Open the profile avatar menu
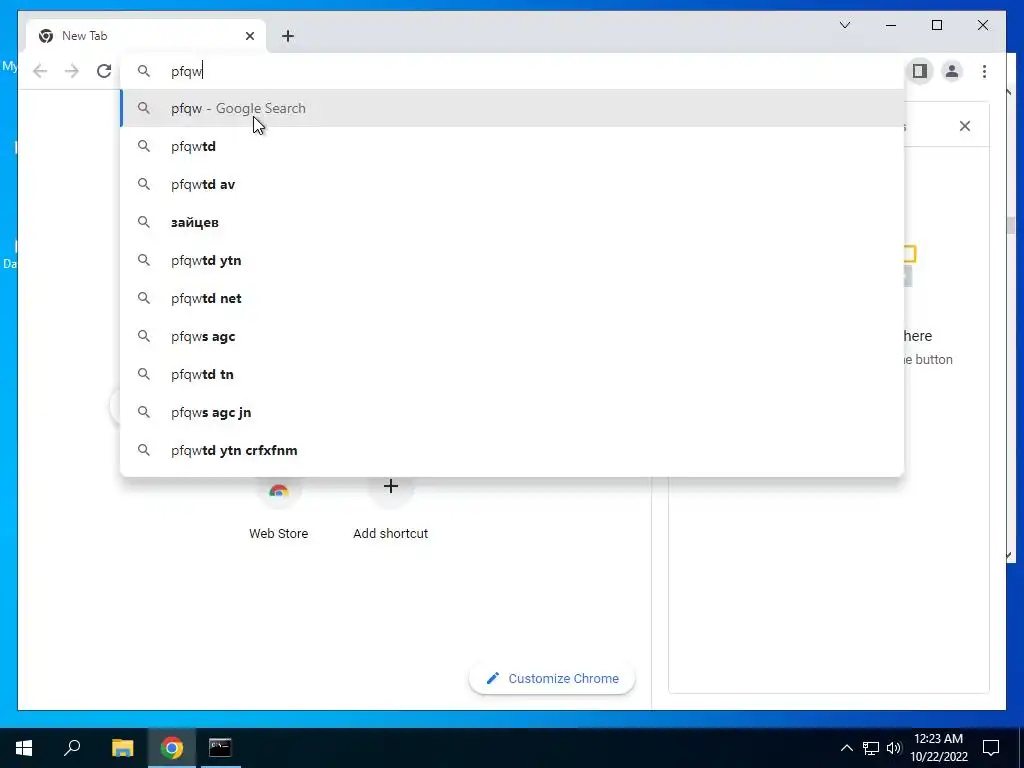This screenshot has width=1024, height=768. pyautogui.click(x=952, y=71)
